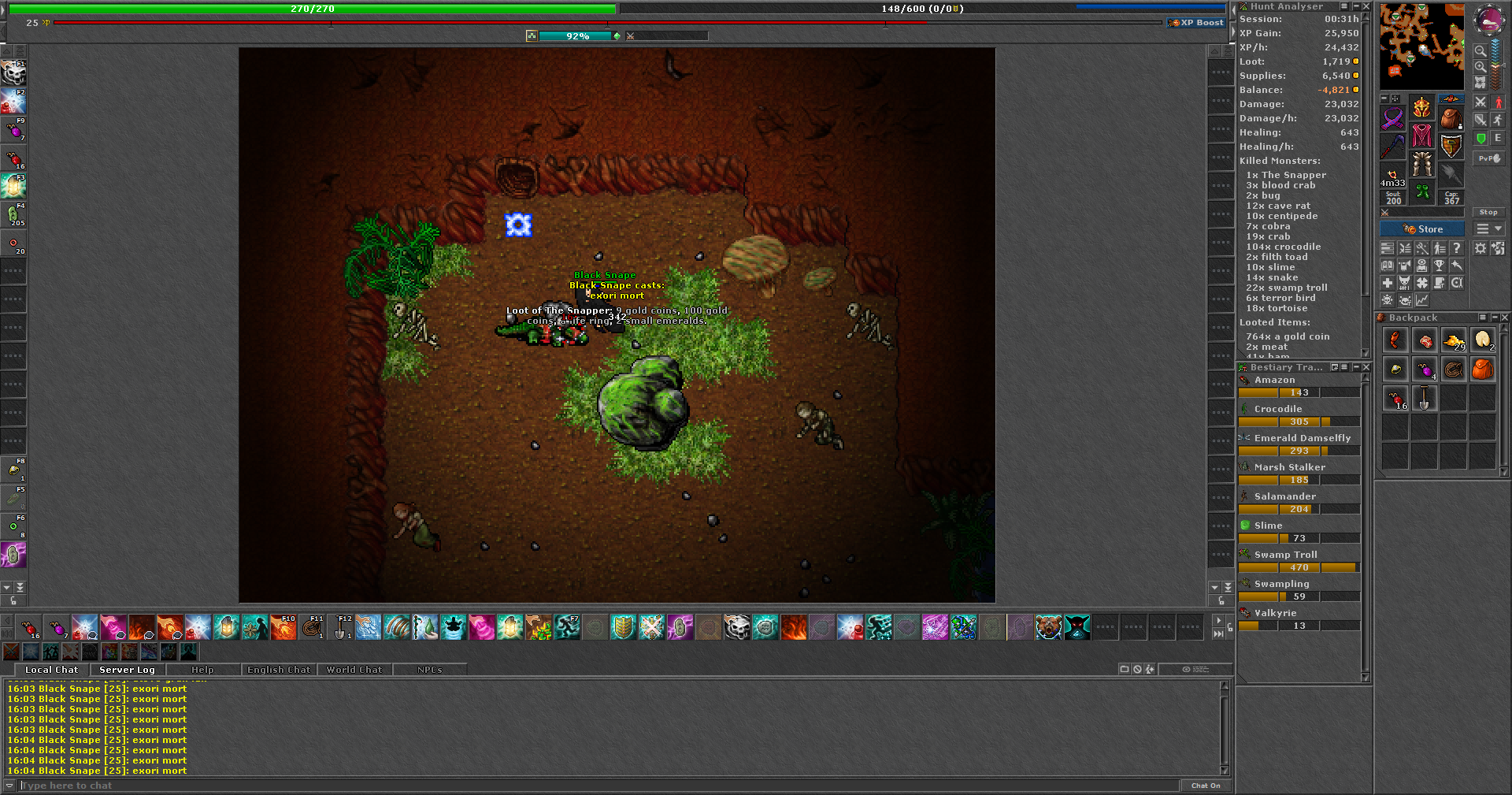Toggle the running figure chase mode
The image size is (1512, 795).
pos(1498,120)
